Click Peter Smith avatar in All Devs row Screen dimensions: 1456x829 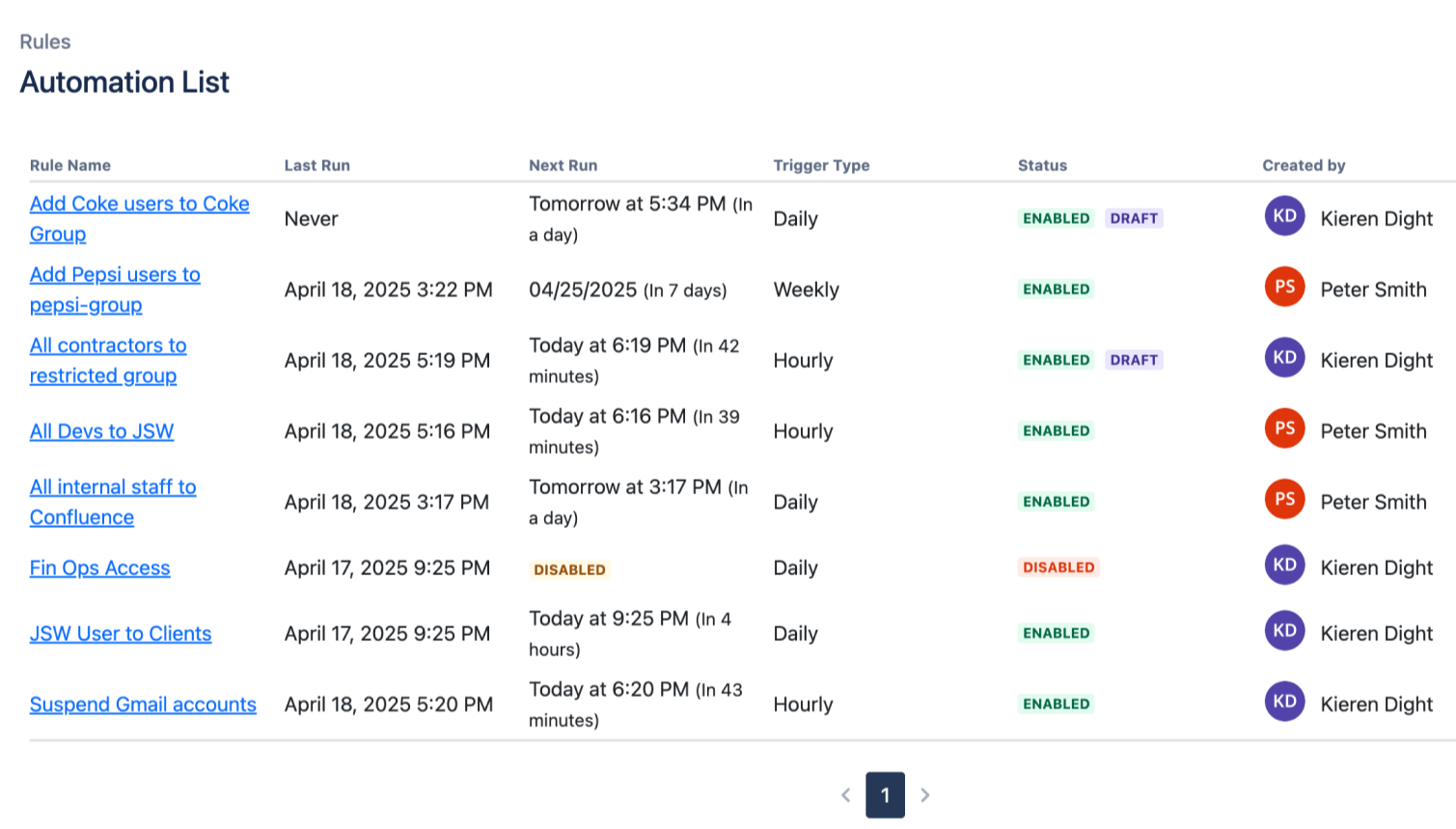[1284, 428]
